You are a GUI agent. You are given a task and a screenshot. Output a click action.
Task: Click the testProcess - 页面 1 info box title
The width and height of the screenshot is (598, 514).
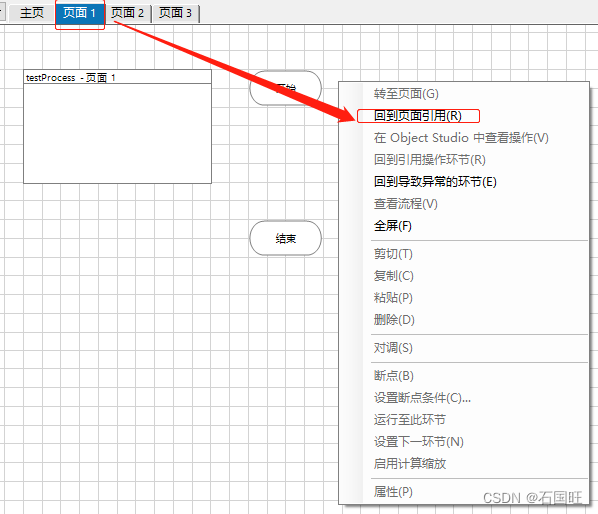(x=117, y=77)
